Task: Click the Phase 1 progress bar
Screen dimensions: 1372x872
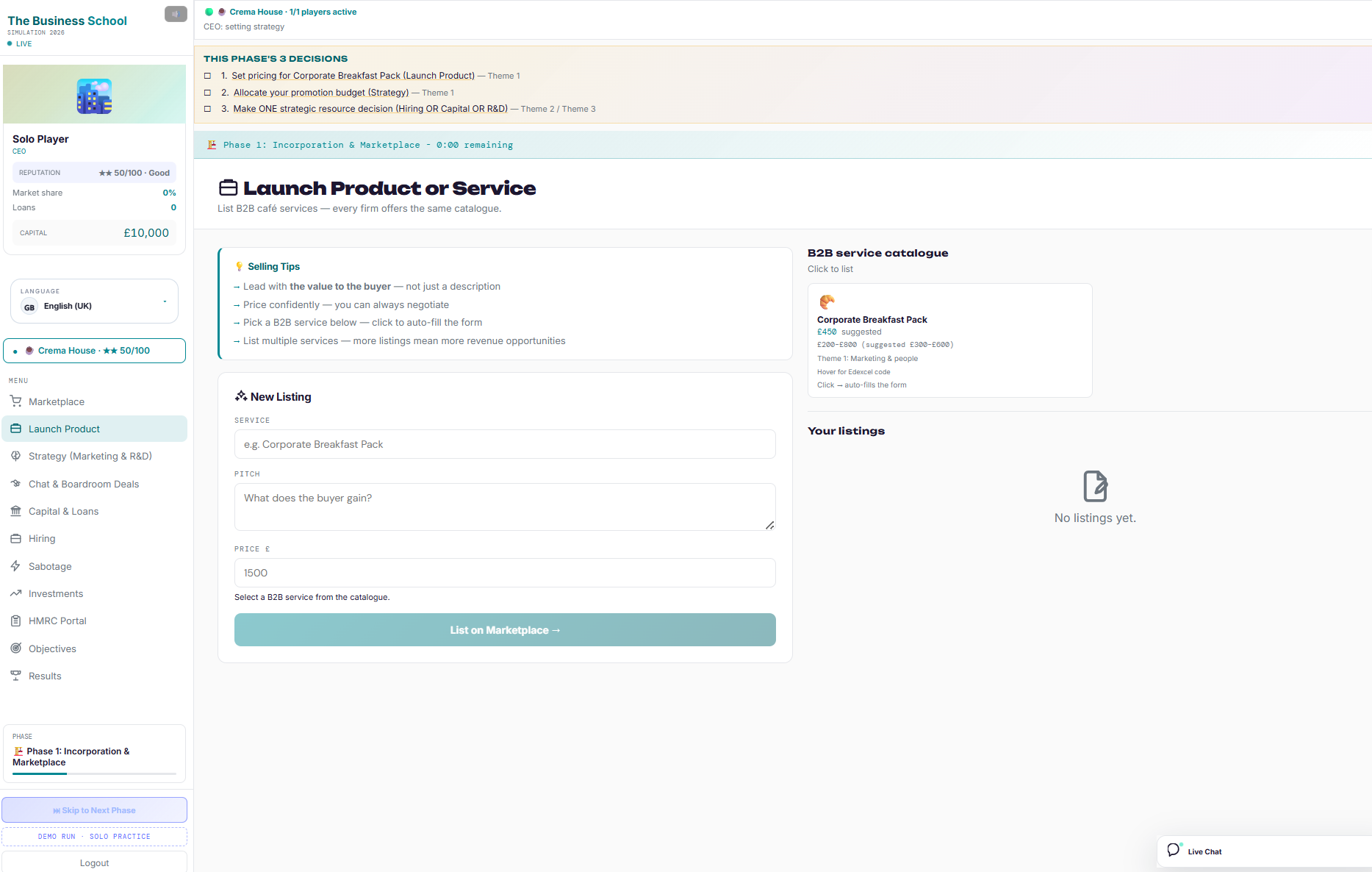Action: pos(94,773)
